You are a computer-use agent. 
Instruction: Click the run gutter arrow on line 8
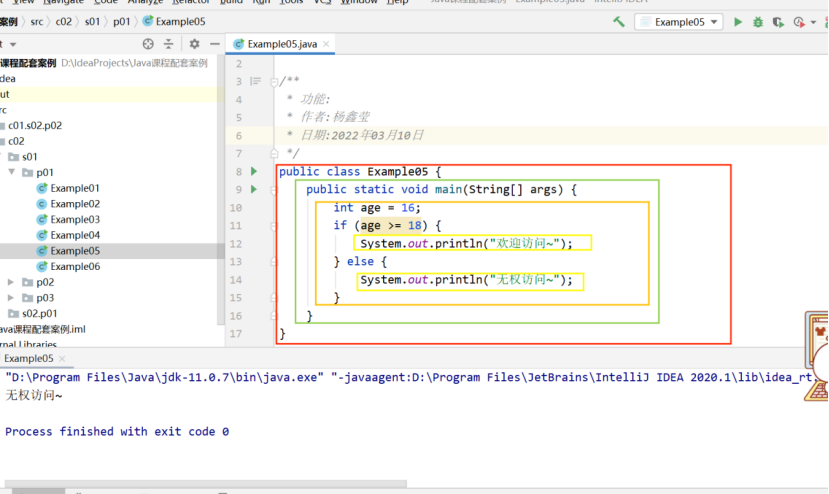[x=254, y=171]
